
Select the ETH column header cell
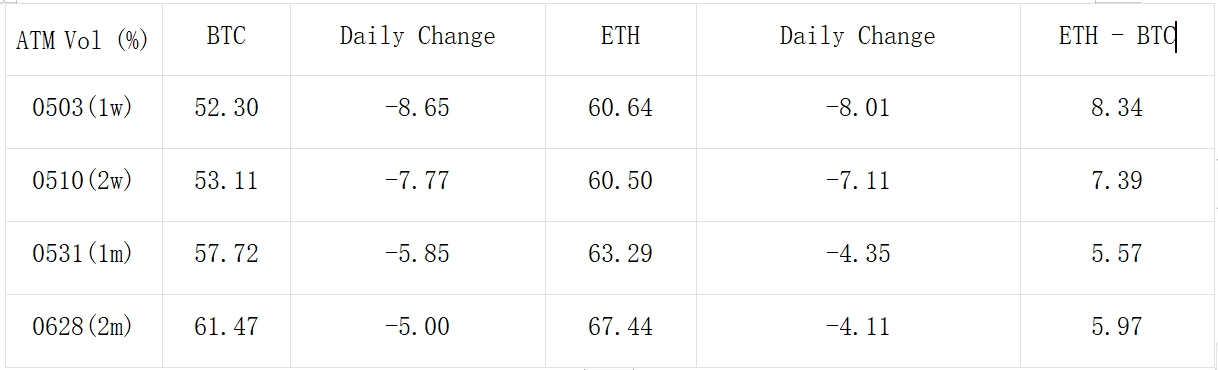coord(620,38)
